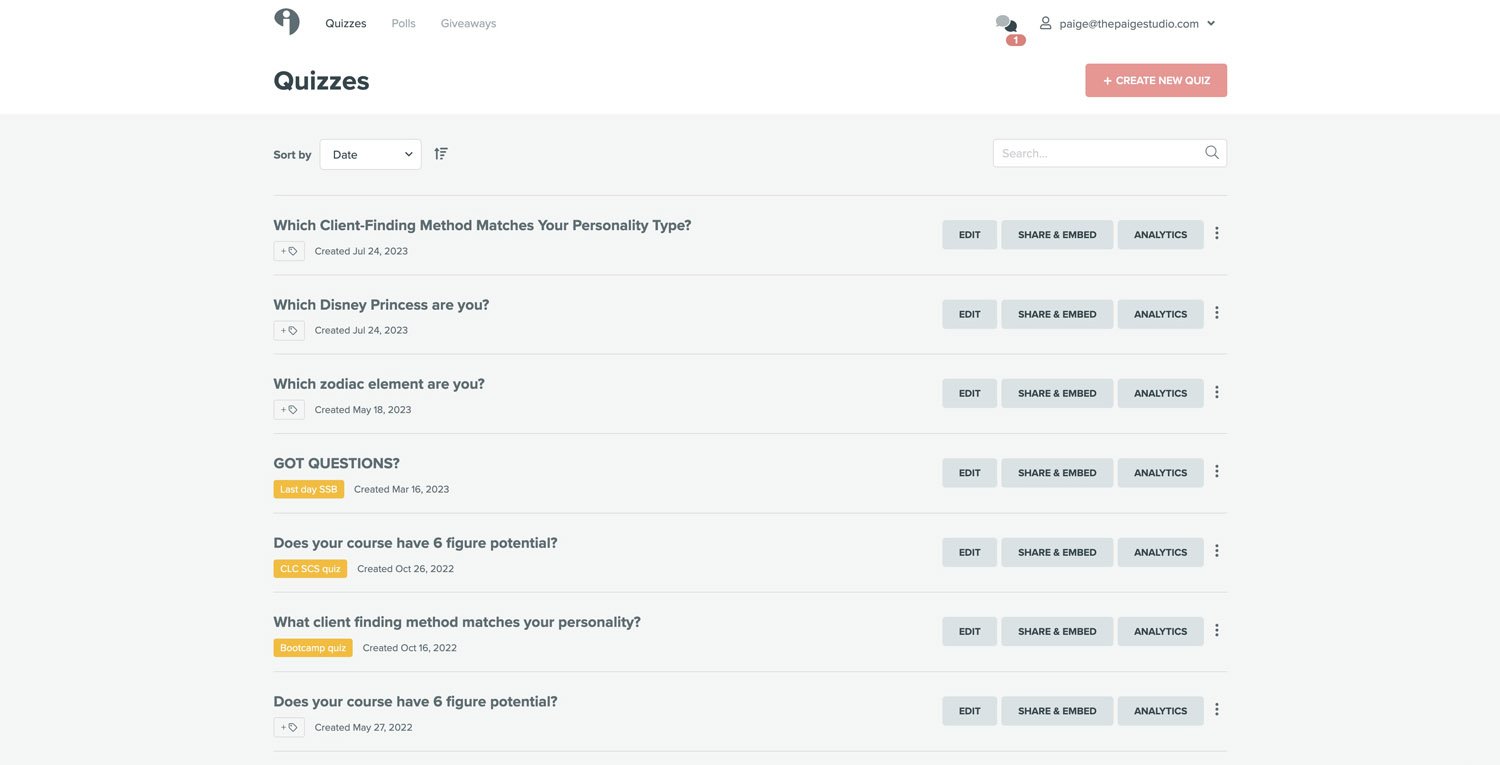Viewport: 1500px width, 765px height.
Task: Open more options for GOT QUESTIONS? quiz
Action: (x=1217, y=472)
